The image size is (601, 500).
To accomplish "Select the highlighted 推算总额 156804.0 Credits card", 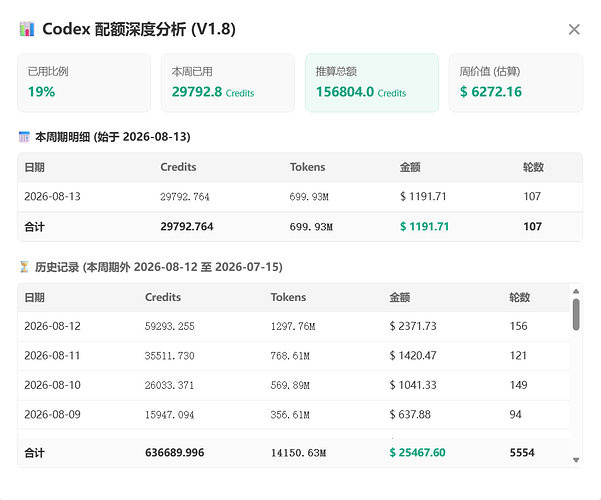I will [372, 83].
